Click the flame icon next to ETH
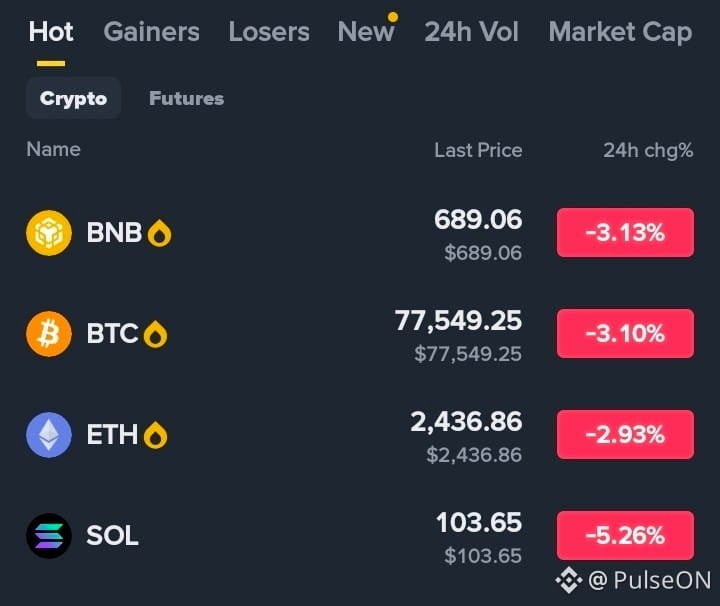This screenshot has width=720, height=606. click(155, 435)
